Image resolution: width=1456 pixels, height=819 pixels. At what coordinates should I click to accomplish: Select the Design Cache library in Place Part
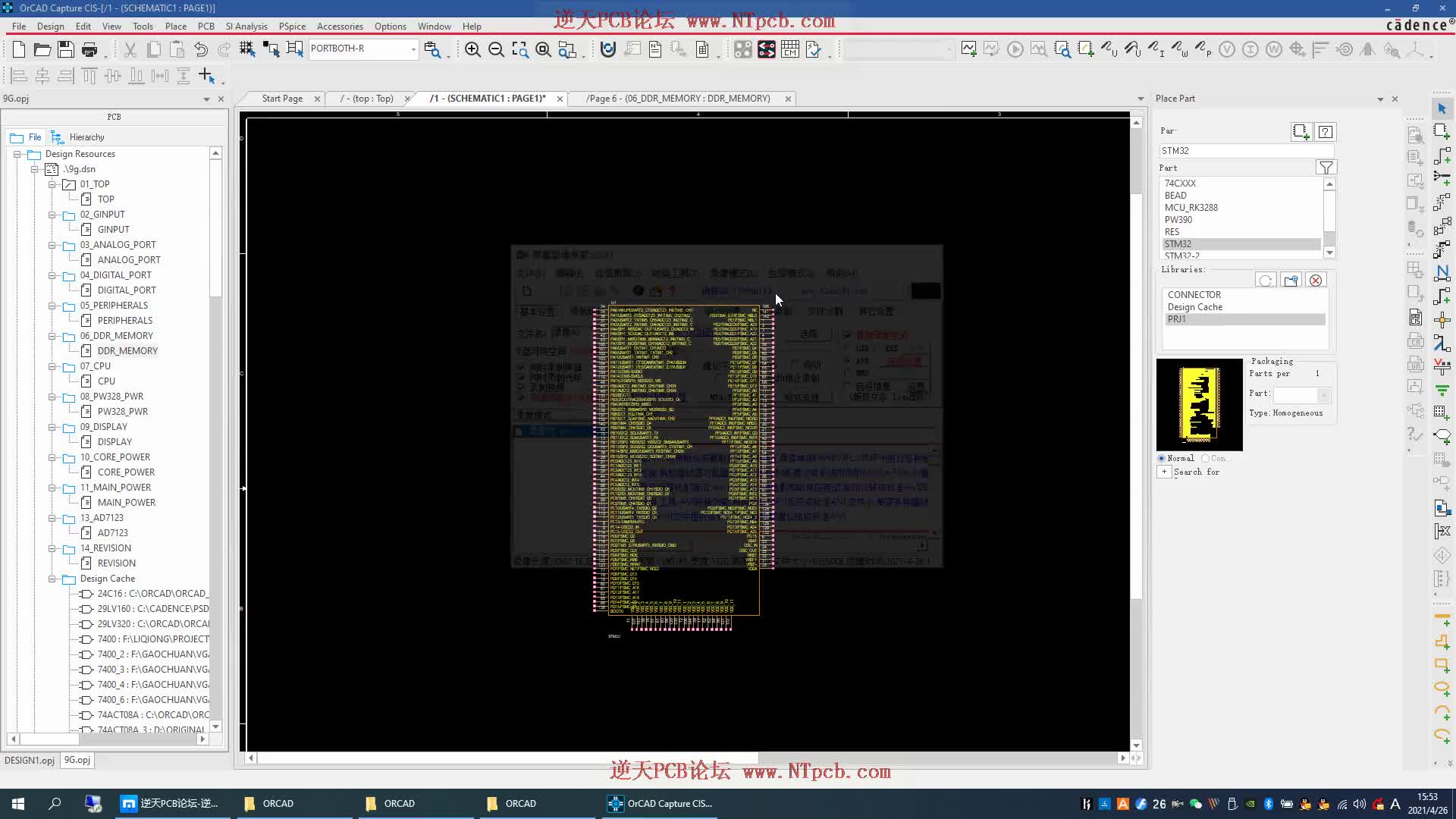pyautogui.click(x=1195, y=307)
